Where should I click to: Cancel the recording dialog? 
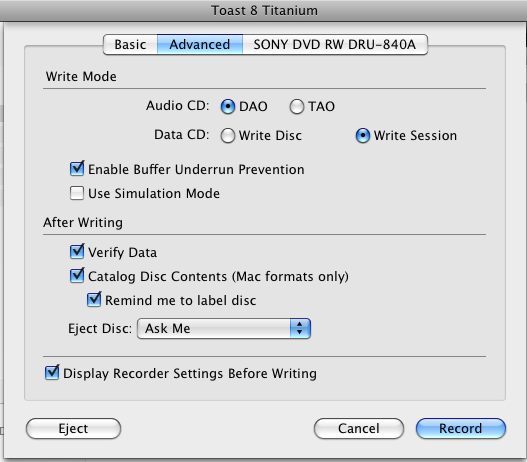click(x=359, y=428)
